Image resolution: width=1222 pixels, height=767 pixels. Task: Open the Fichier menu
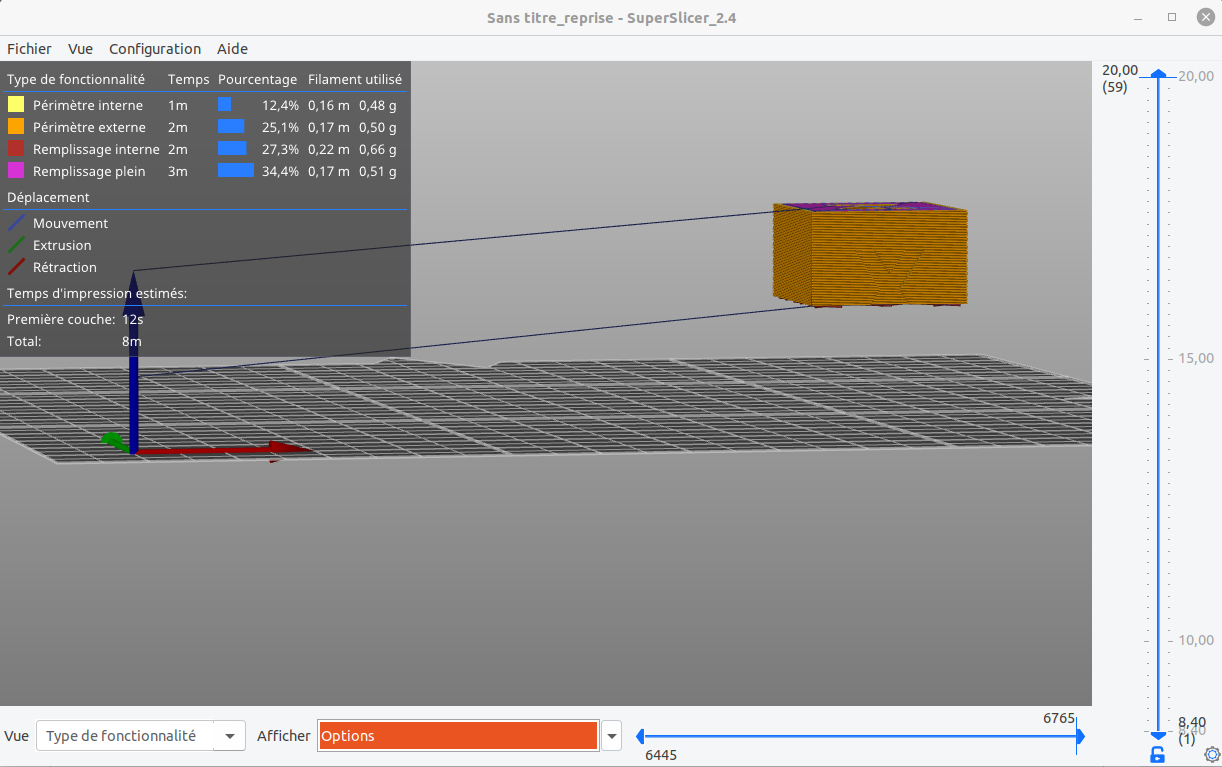pos(29,48)
